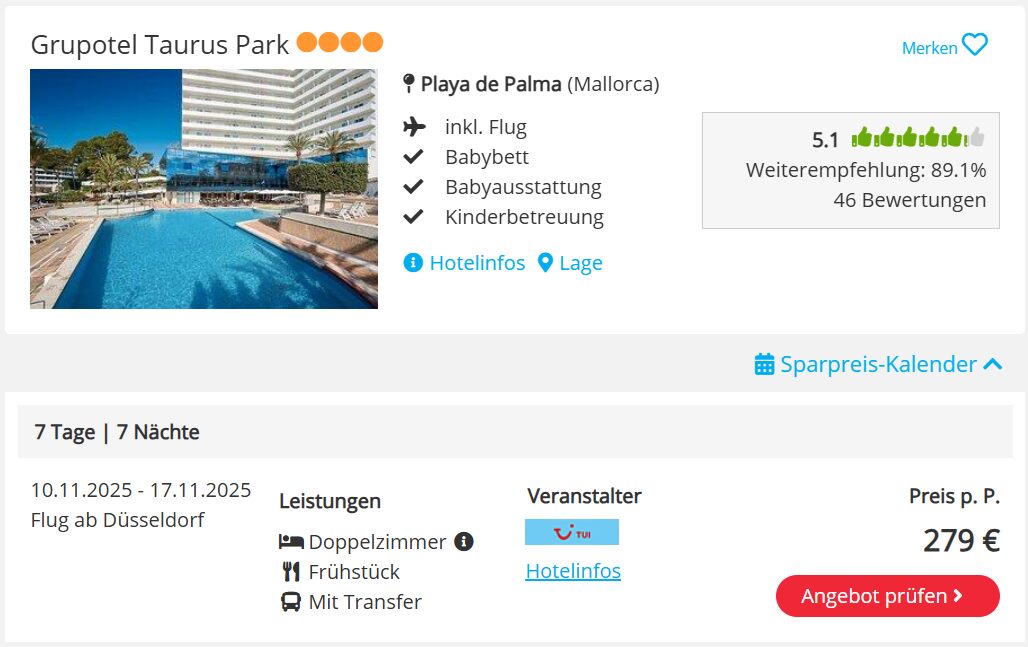Click the heart icon next to Merken
Screen dimensions: 1028x647
click(974, 45)
